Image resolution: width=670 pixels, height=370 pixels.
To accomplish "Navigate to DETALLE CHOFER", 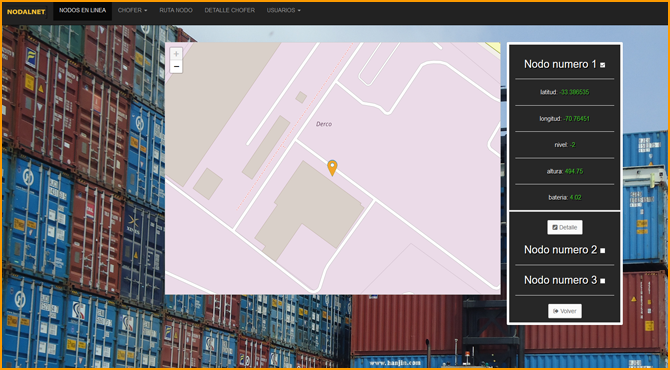I will coord(229,10).
